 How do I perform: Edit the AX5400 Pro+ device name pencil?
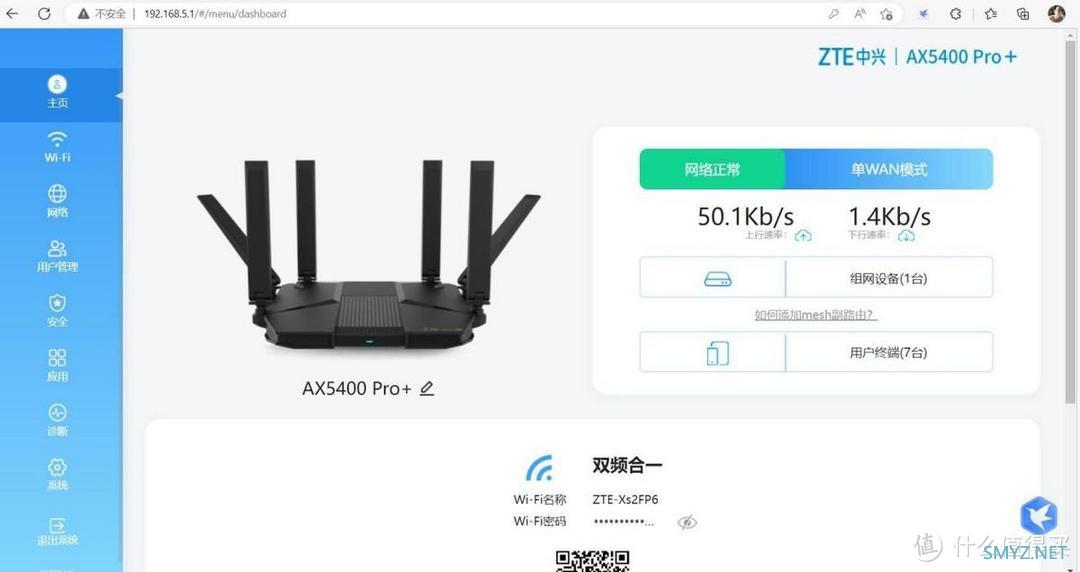[x=427, y=389]
